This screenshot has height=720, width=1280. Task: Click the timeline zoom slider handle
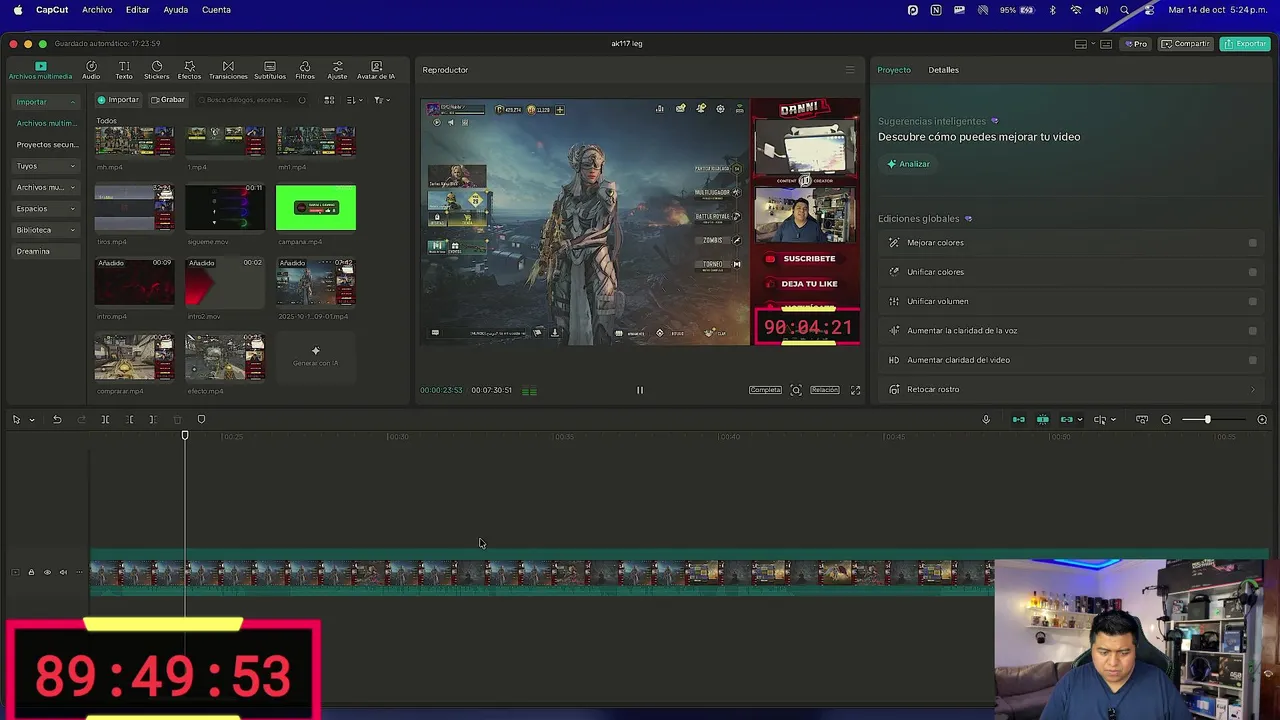coord(1207,419)
